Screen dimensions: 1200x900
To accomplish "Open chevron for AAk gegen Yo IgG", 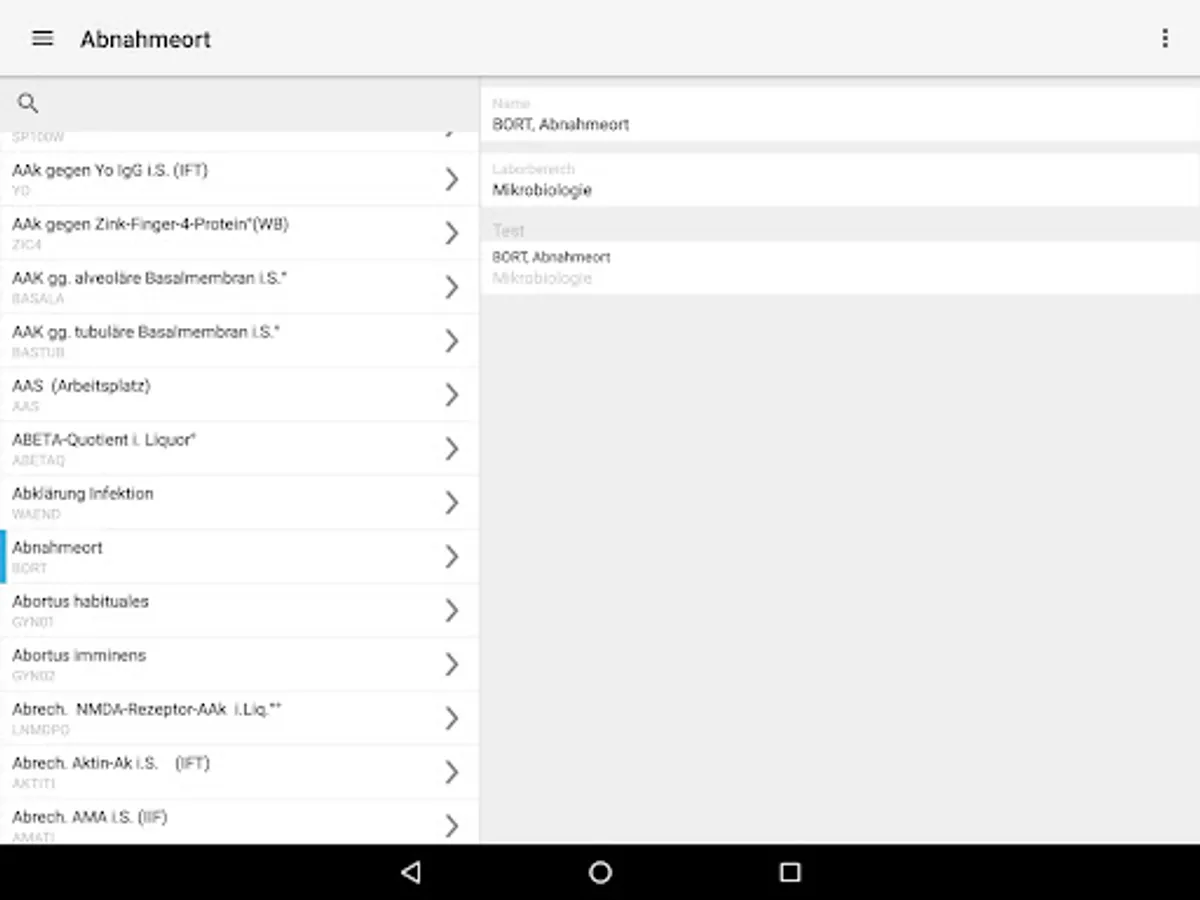I will point(452,179).
